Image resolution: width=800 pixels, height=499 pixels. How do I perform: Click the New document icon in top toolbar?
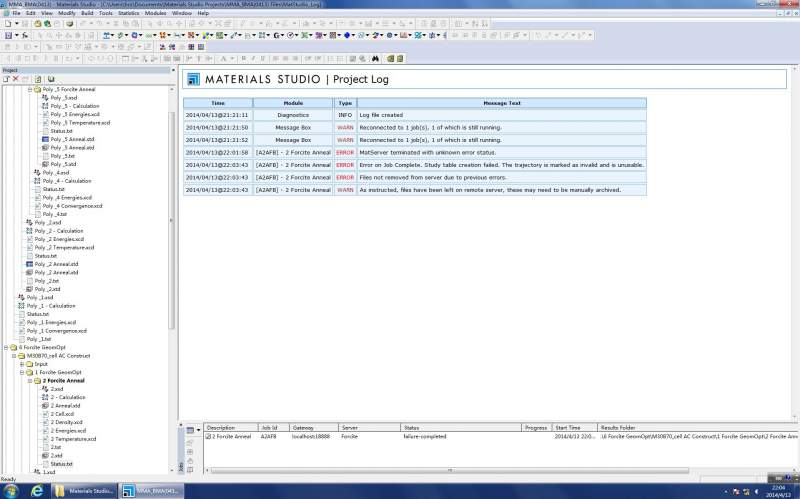click(x=8, y=23)
